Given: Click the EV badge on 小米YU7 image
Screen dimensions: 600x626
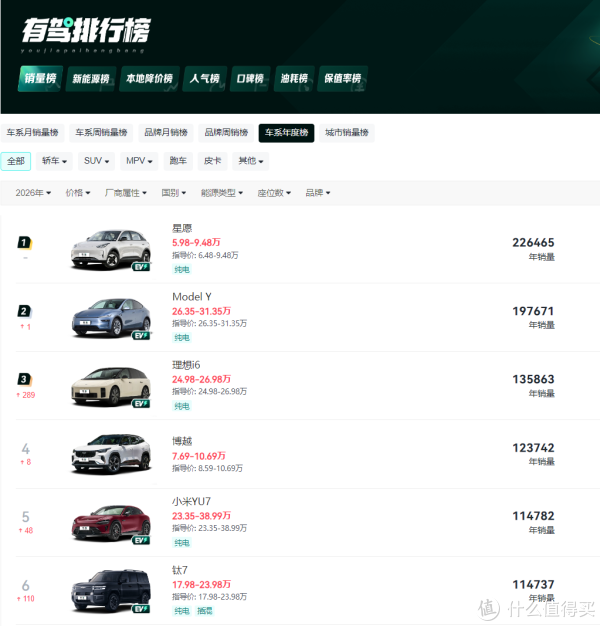Looking at the screenshot, I should 141,540.
